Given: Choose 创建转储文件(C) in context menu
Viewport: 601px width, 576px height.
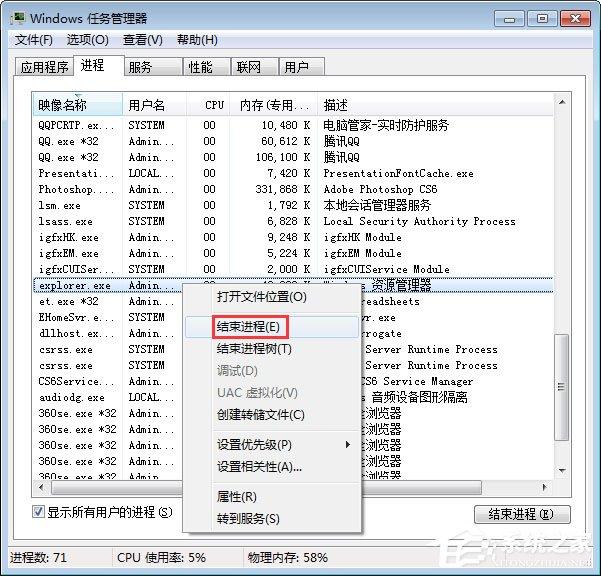Looking at the screenshot, I should point(272,415).
